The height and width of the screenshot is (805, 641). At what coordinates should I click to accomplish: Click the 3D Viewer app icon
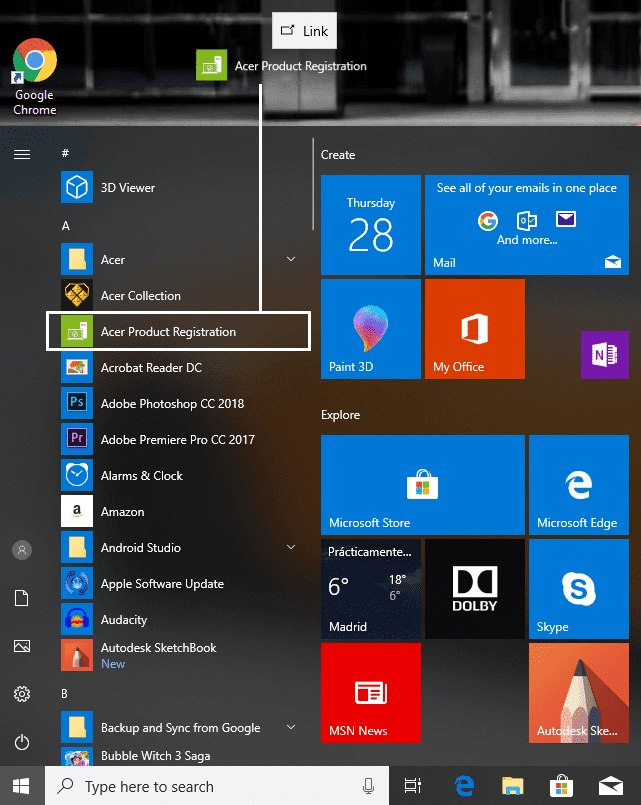(77, 187)
